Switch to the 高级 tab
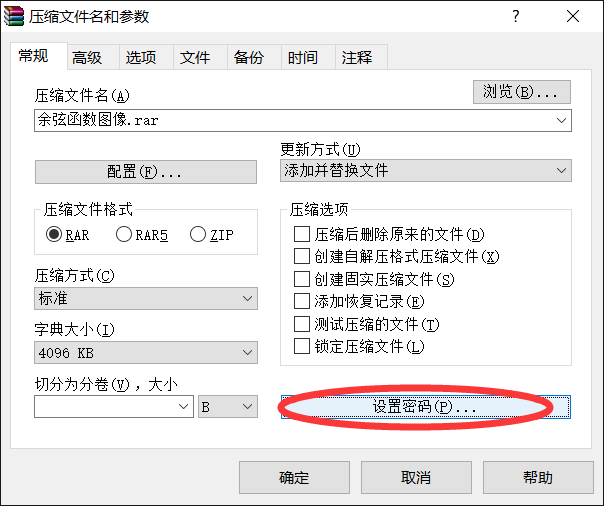The width and height of the screenshot is (604, 506). pyautogui.click(x=87, y=58)
